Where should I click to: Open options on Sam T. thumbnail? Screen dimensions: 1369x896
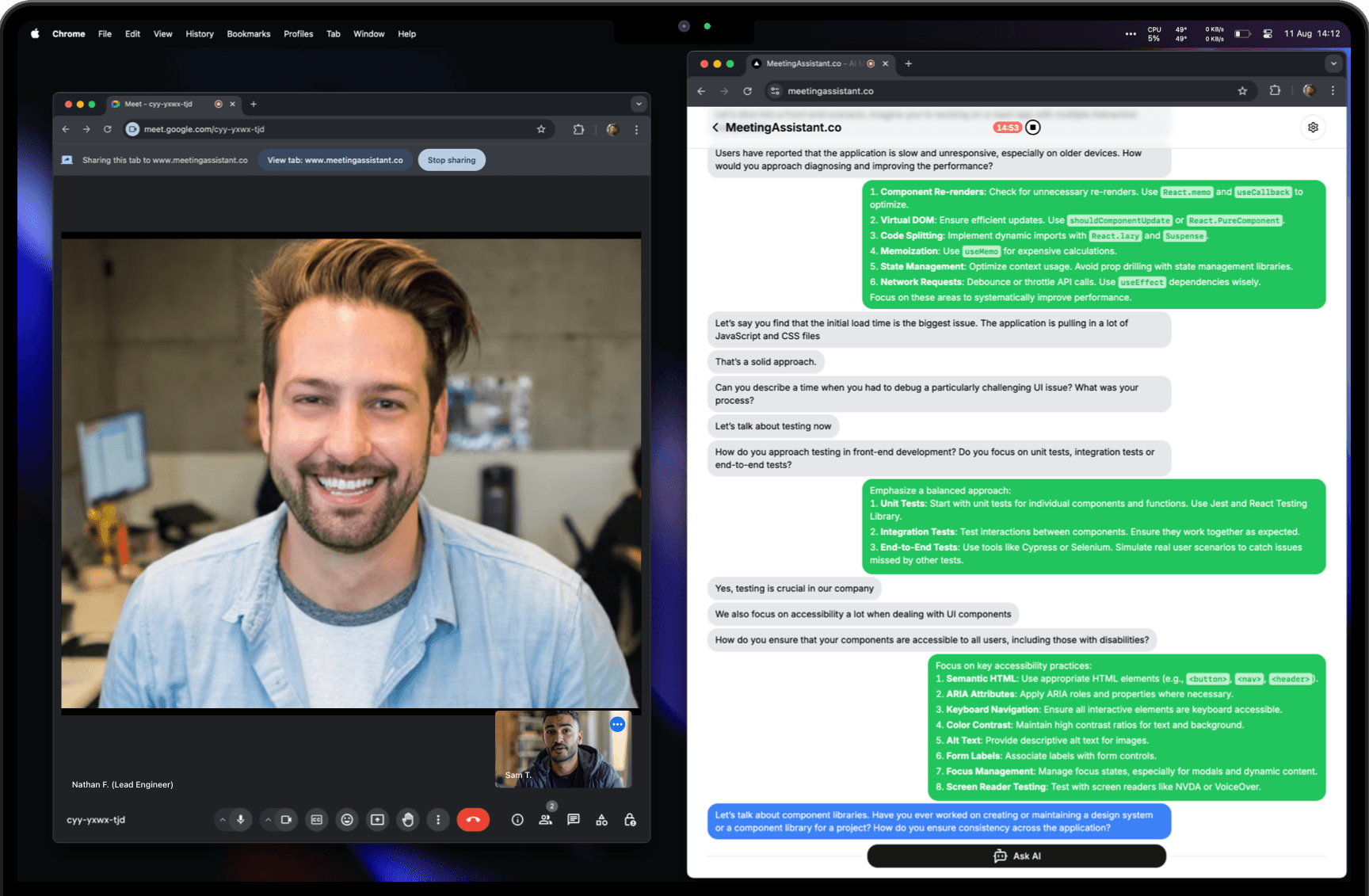coord(617,724)
